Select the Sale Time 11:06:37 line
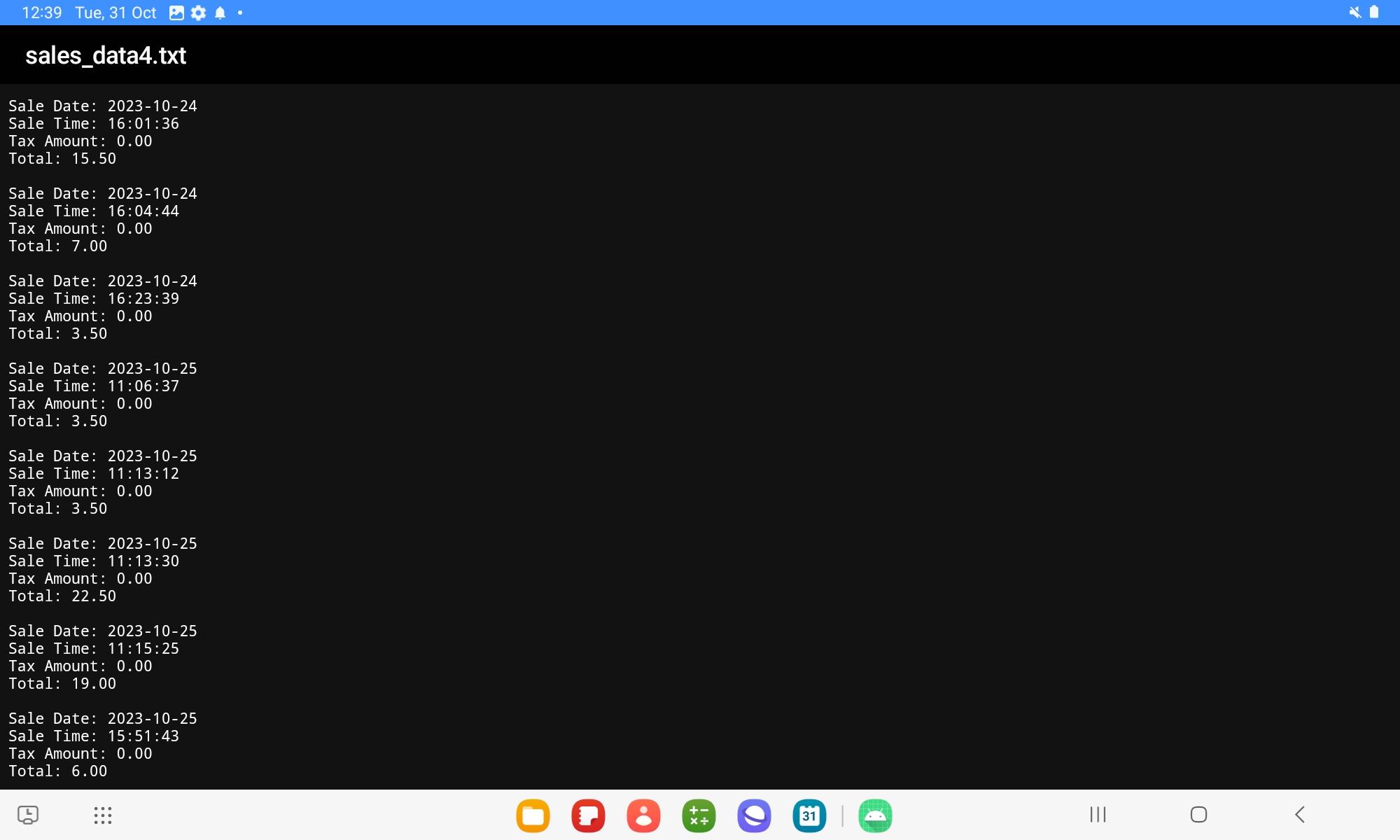This screenshot has width=1400, height=840. (x=94, y=386)
